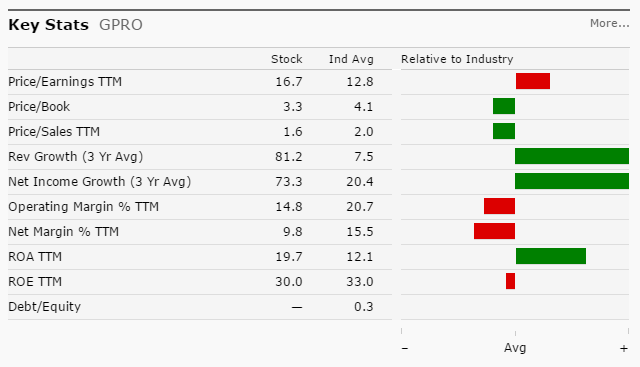Click the Key Stats title
Screen dimensions: 640x367
coord(49,25)
